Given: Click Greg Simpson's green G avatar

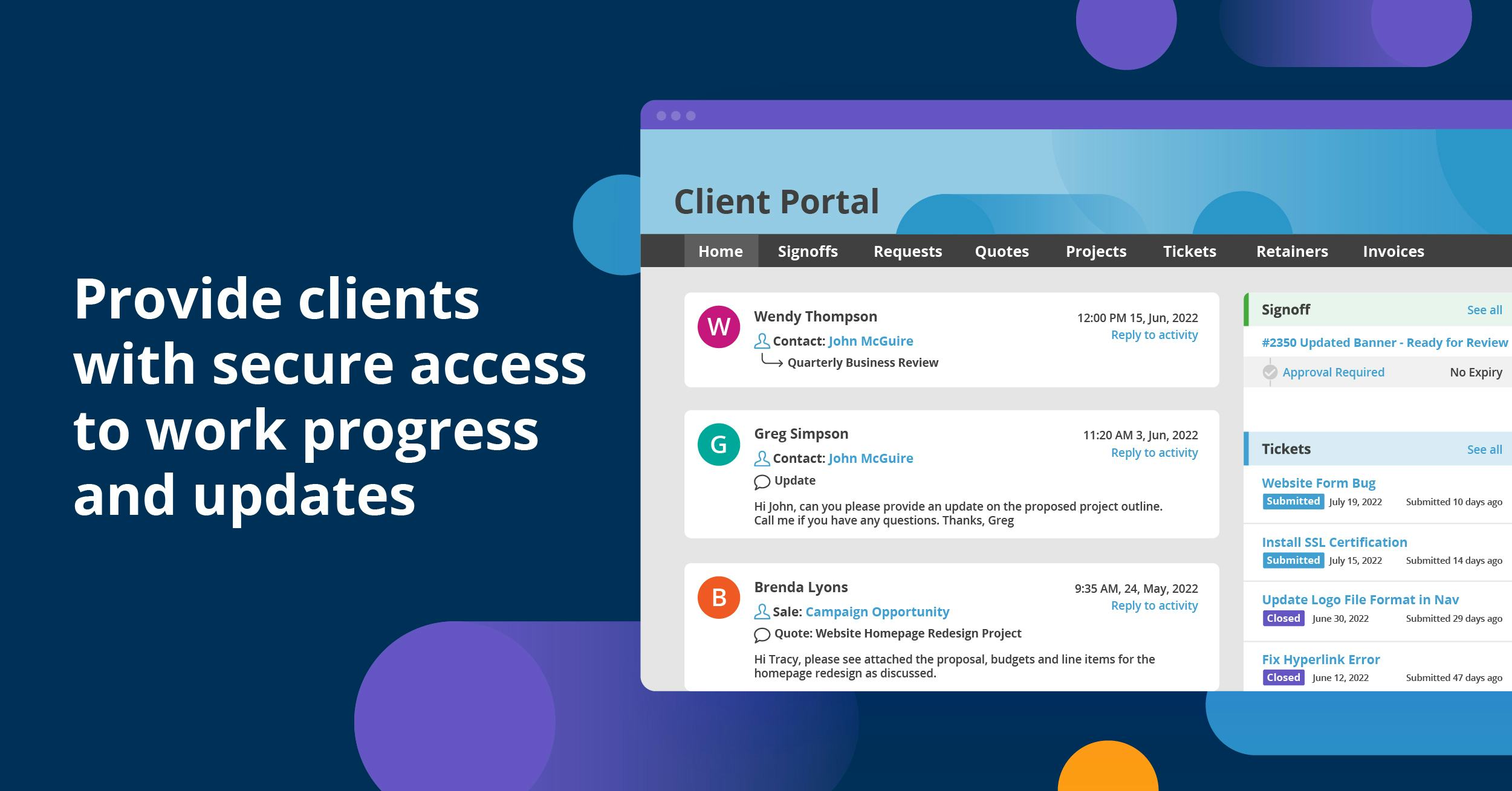Looking at the screenshot, I should pos(718,444).
